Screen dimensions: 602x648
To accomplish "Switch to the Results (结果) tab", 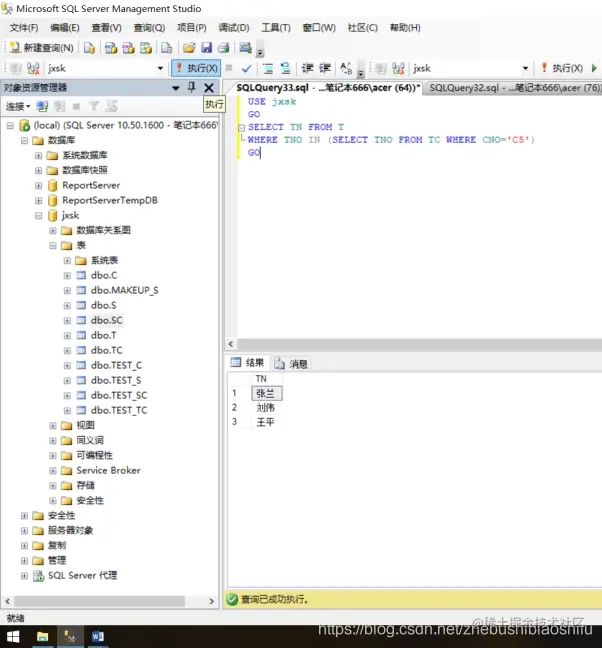I will (248, 362).
